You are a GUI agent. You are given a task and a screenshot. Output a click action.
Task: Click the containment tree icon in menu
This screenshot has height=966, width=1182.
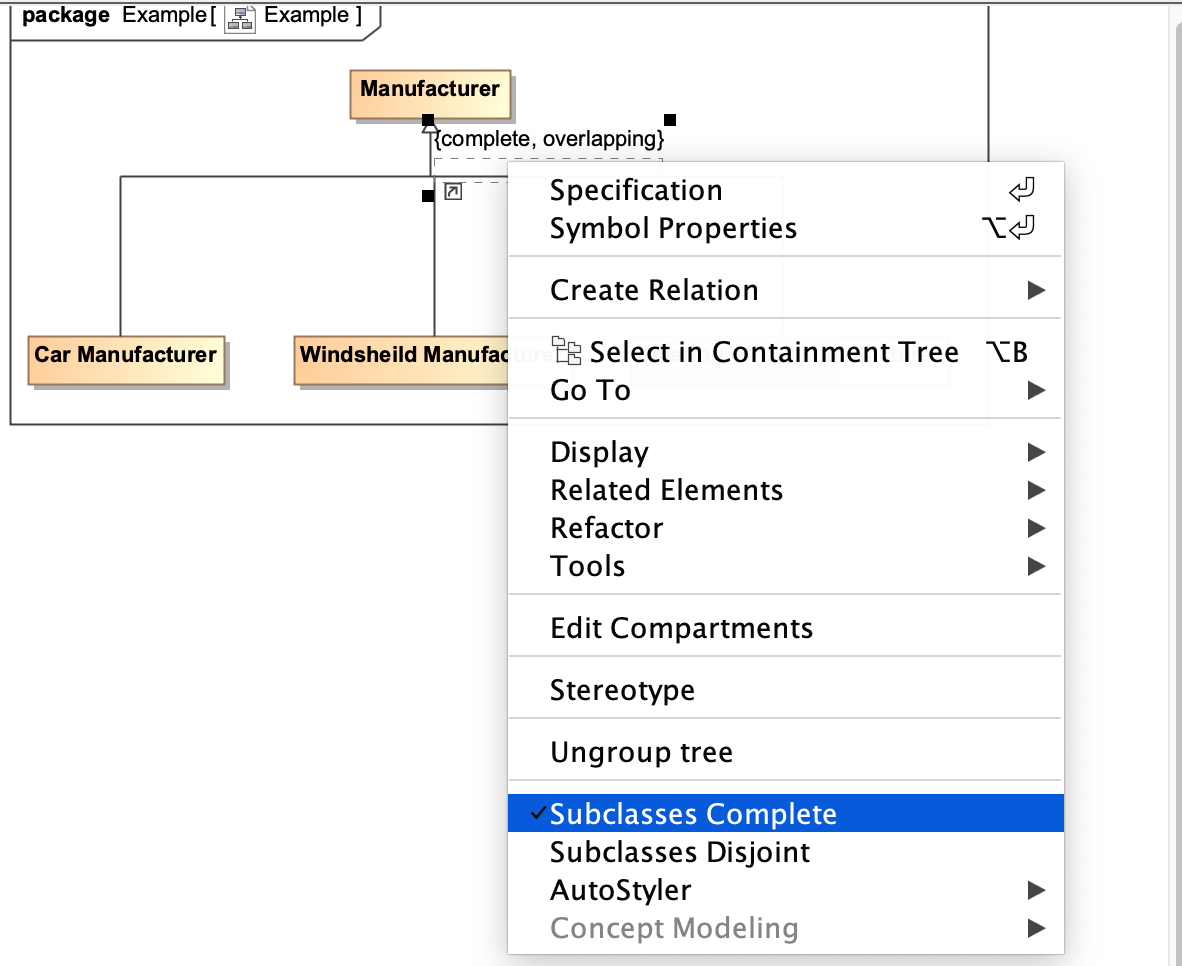568,351
